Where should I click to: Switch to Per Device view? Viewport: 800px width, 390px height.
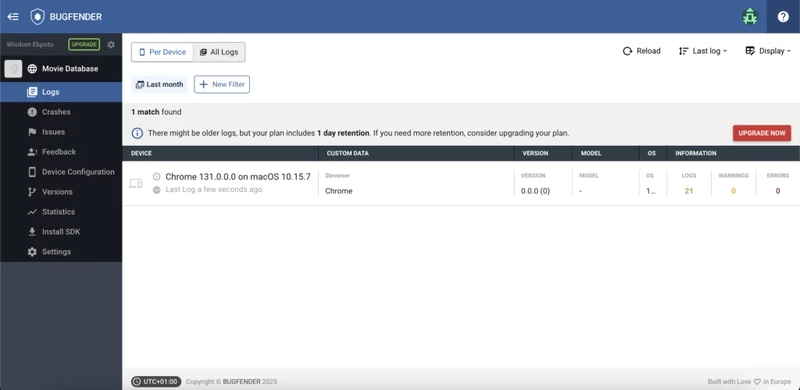(162, 52)
